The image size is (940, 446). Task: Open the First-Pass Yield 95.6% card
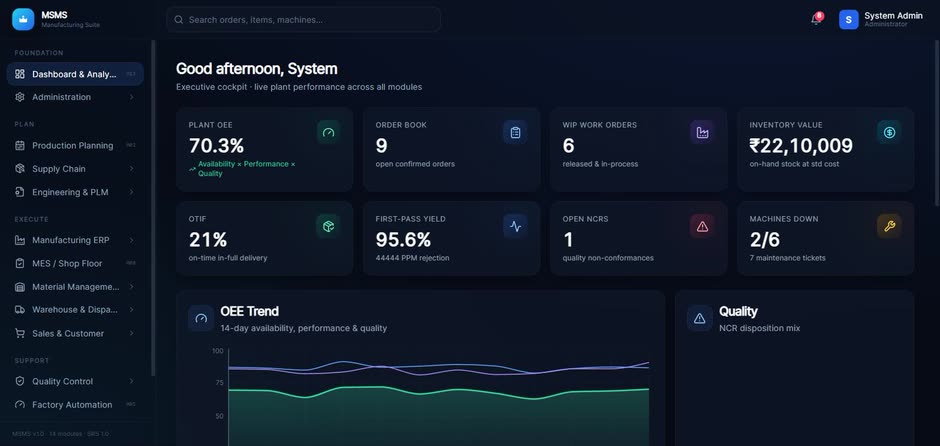point(451,238)
